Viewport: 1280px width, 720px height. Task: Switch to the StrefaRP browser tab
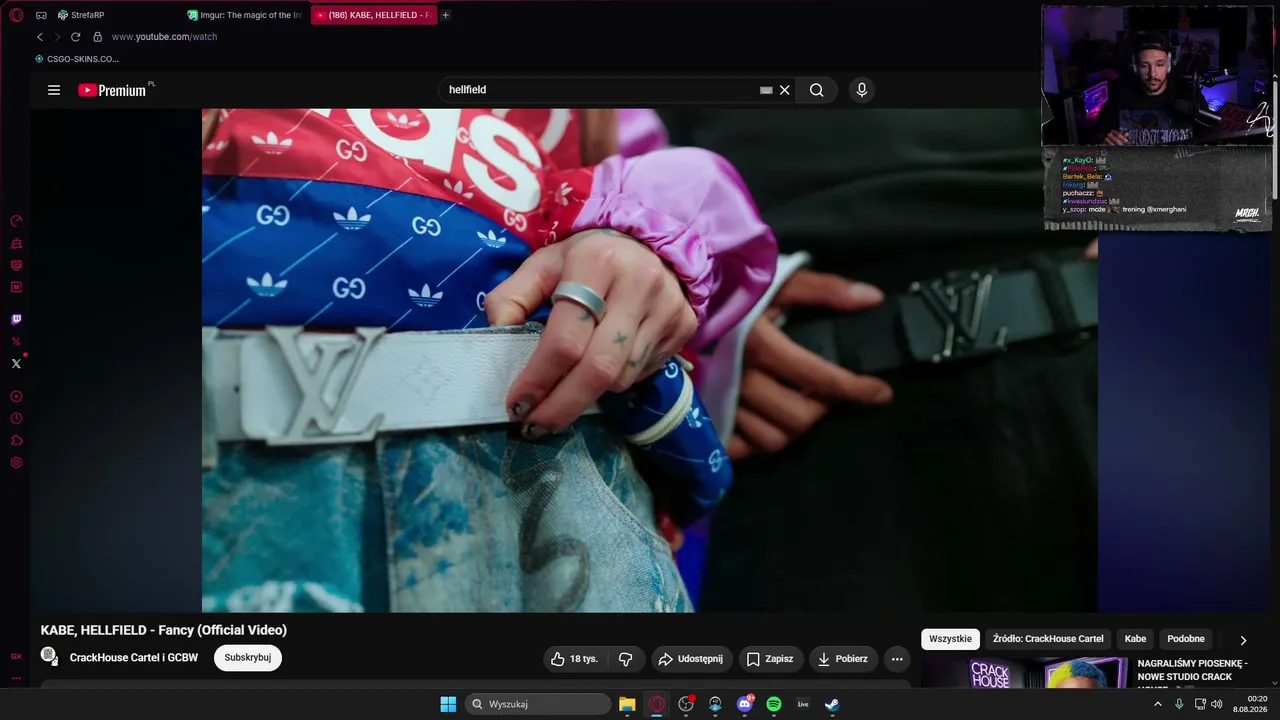(x=115, y=15)
